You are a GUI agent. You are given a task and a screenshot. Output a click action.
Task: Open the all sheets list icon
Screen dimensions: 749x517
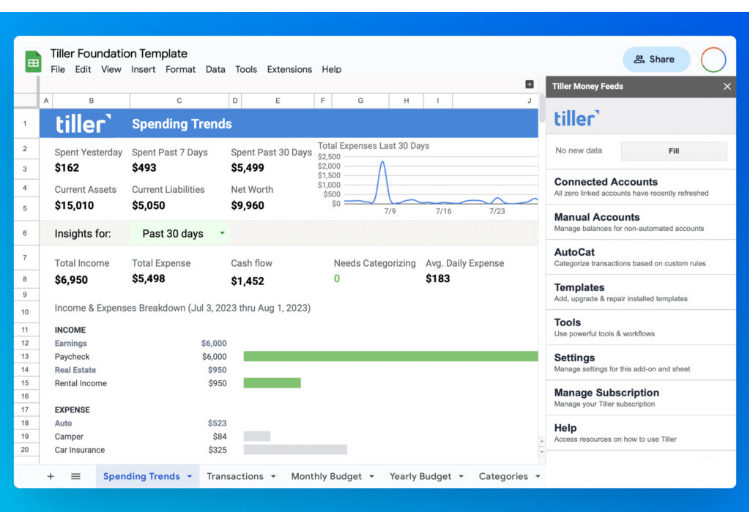(75, 476)
